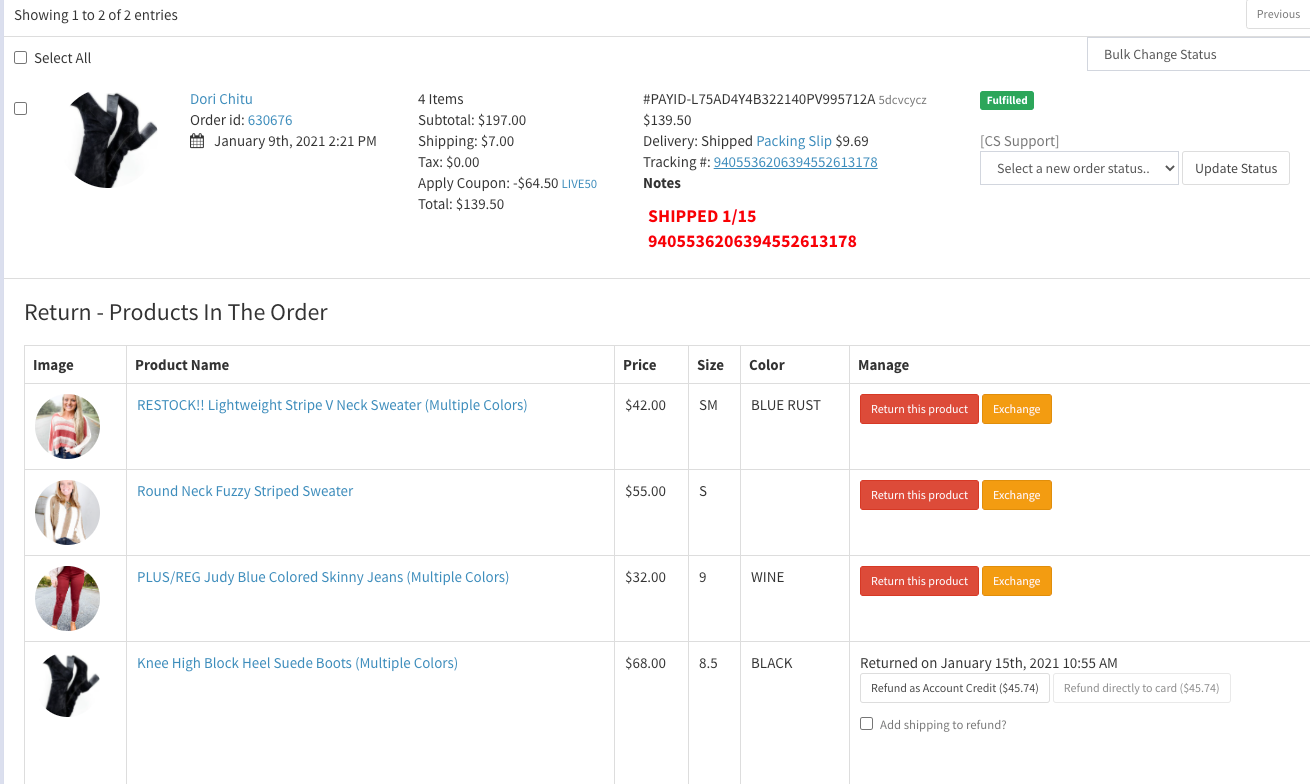
Task: Click the [CS Support] label
Action: pyautogui.click(x=1020, y=141)
